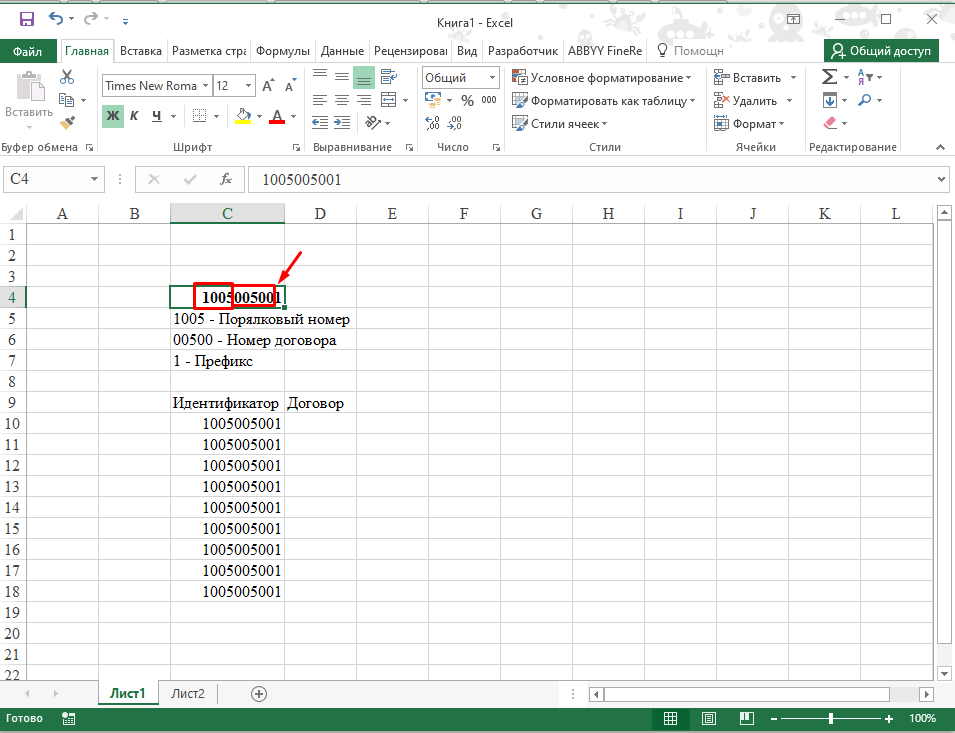Viewport: 955px width, 733px height.
Task: Decrease the font size
Action: pos(291,86)
